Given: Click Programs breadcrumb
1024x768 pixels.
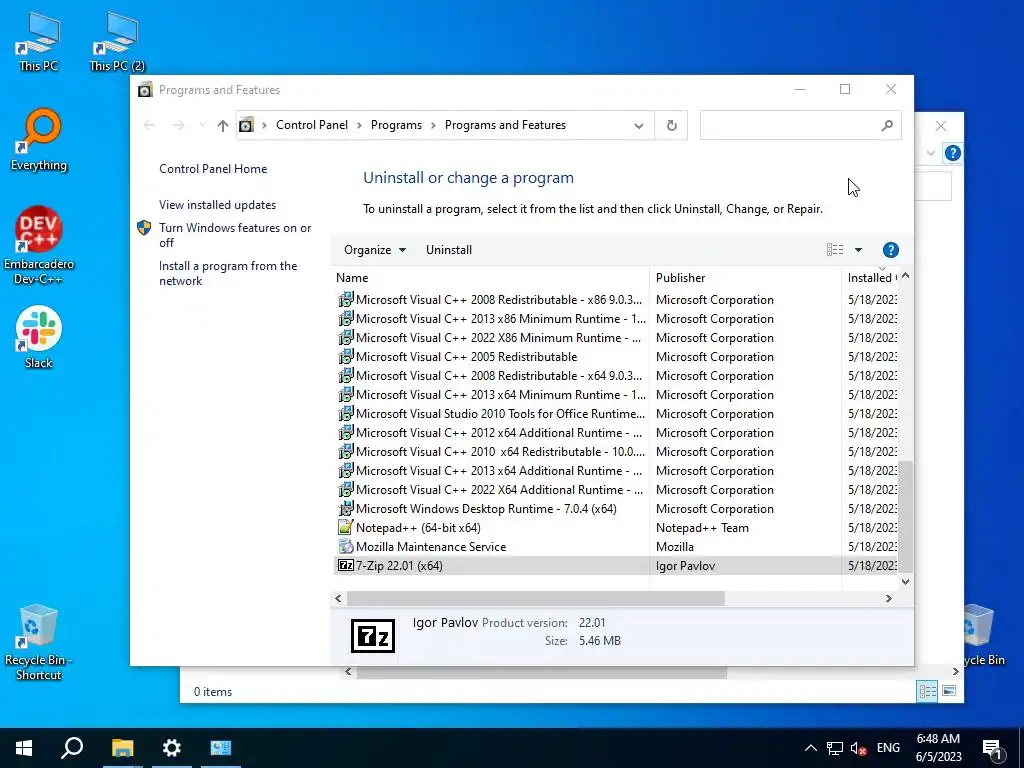Looking at the screenshot, I should [396, 125].
